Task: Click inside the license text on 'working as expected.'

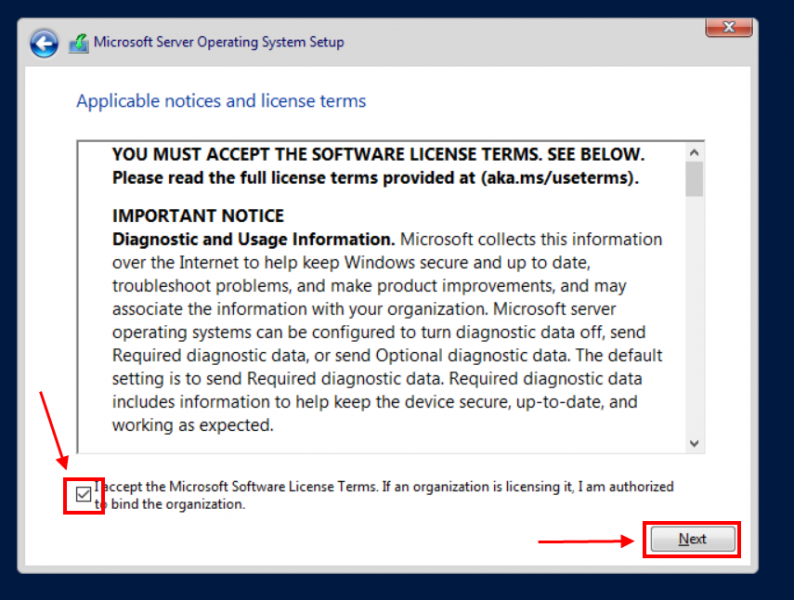Action: click(193, 425)
